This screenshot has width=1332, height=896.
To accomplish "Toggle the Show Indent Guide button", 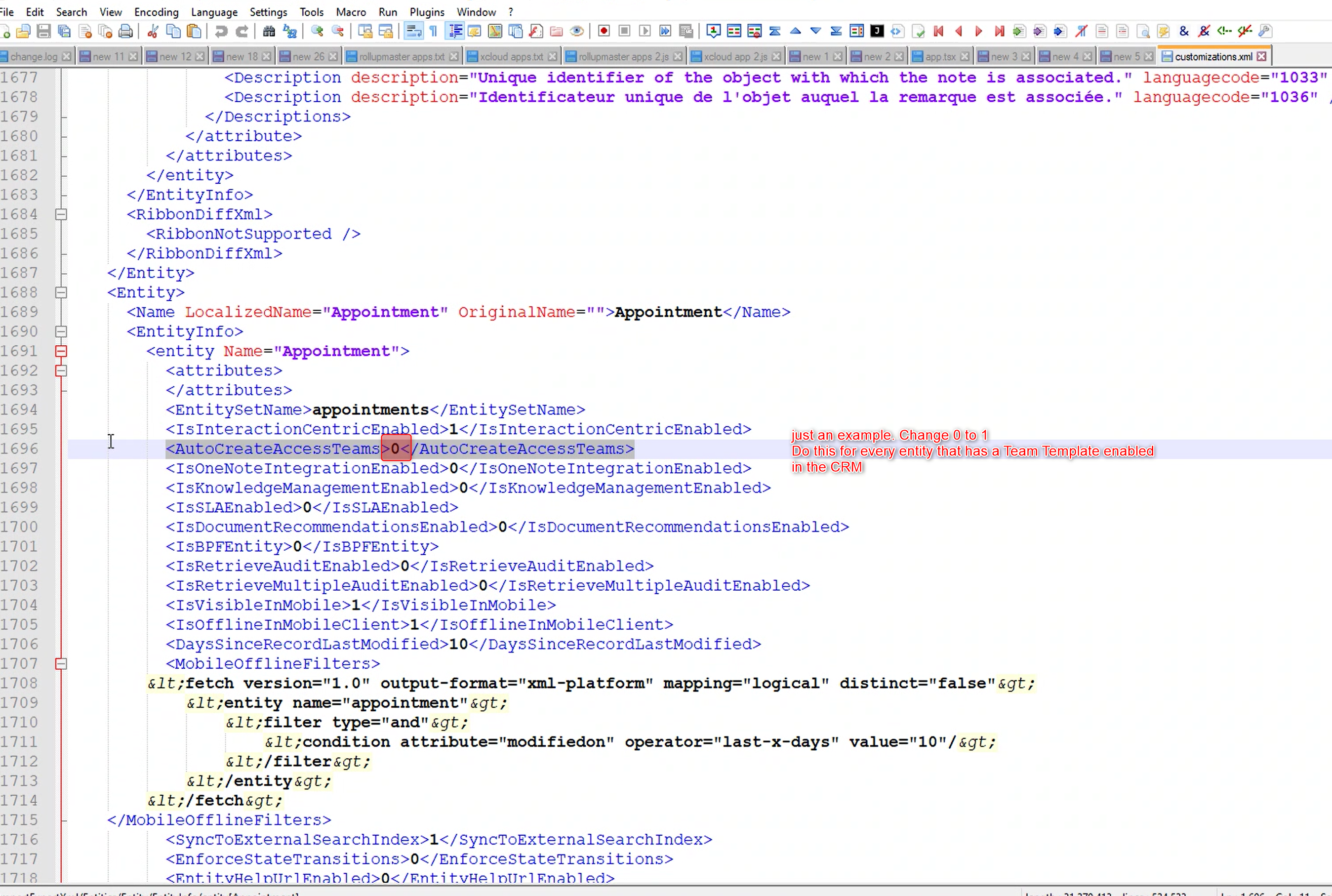I will (x=455, y=31).
